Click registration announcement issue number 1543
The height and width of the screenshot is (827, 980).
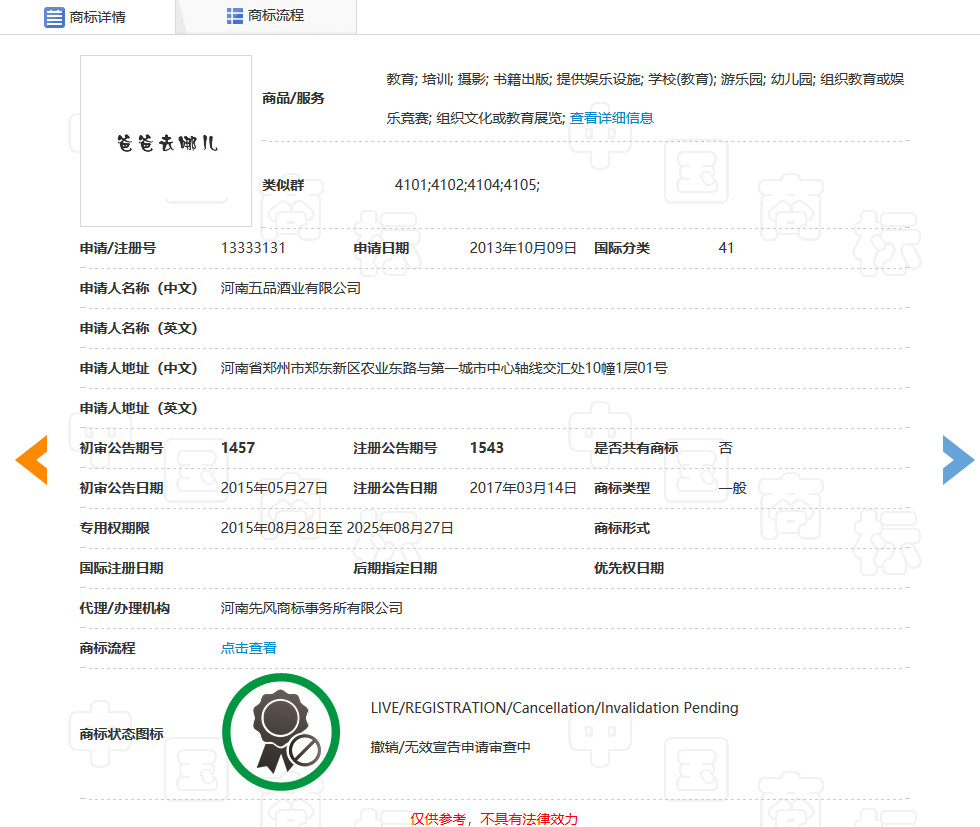pyautogui.click(x=487, y=448)
